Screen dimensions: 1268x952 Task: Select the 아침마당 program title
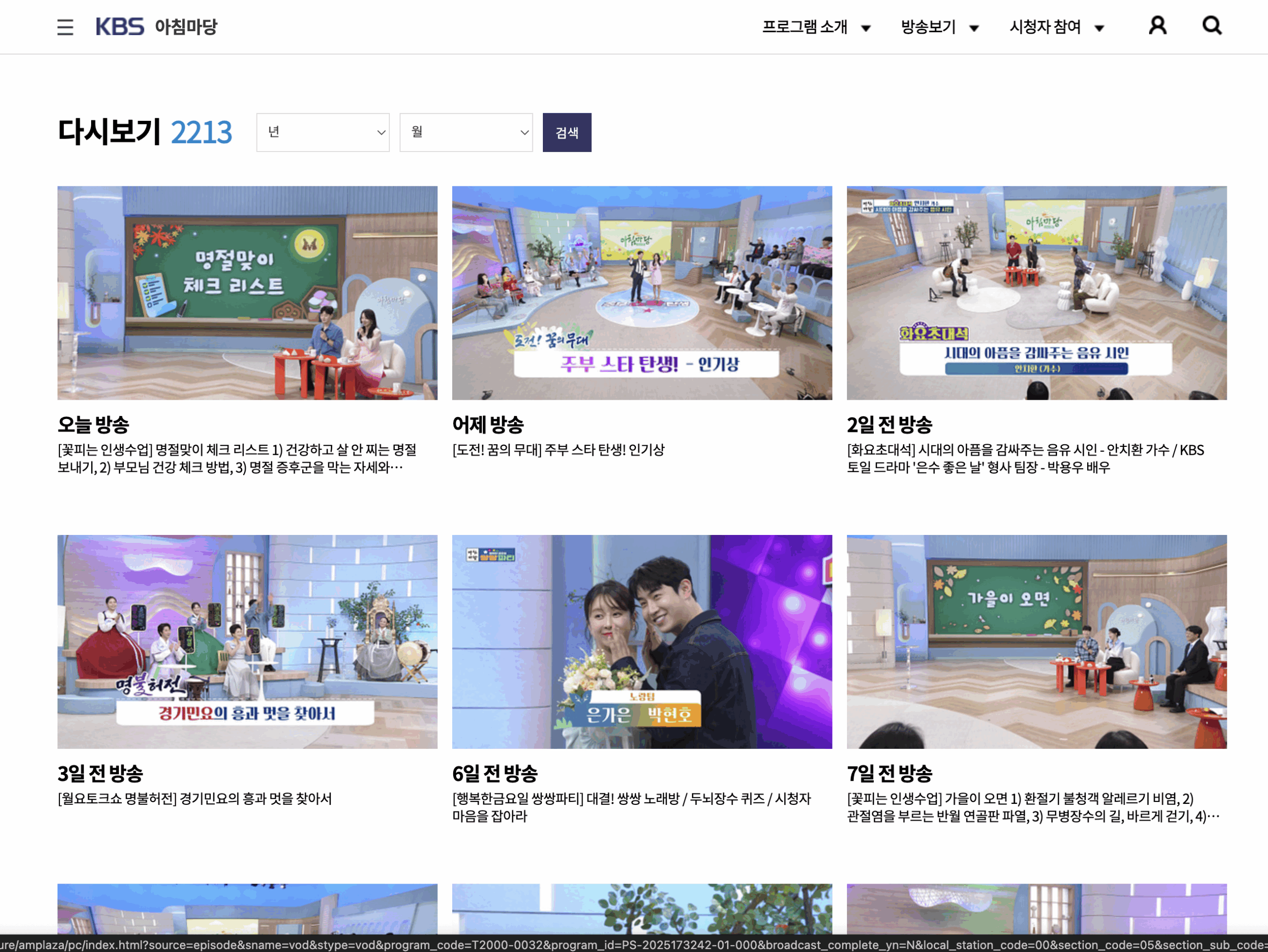tap(186, 27)
